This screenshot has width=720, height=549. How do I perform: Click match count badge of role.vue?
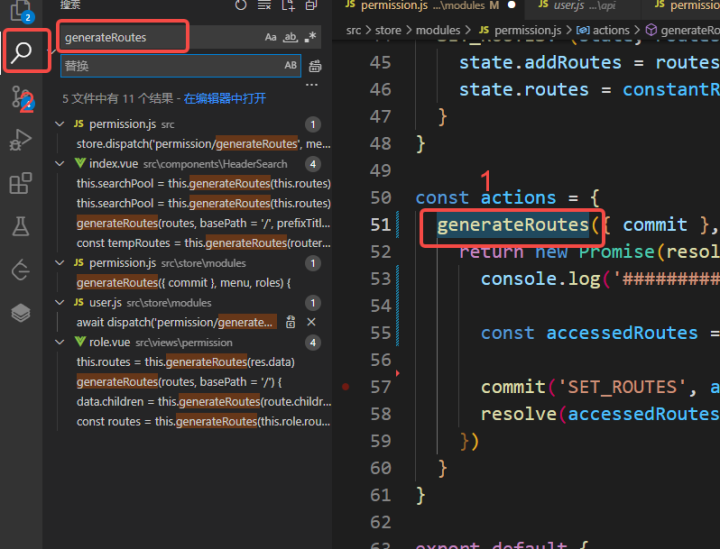[313, 342]
